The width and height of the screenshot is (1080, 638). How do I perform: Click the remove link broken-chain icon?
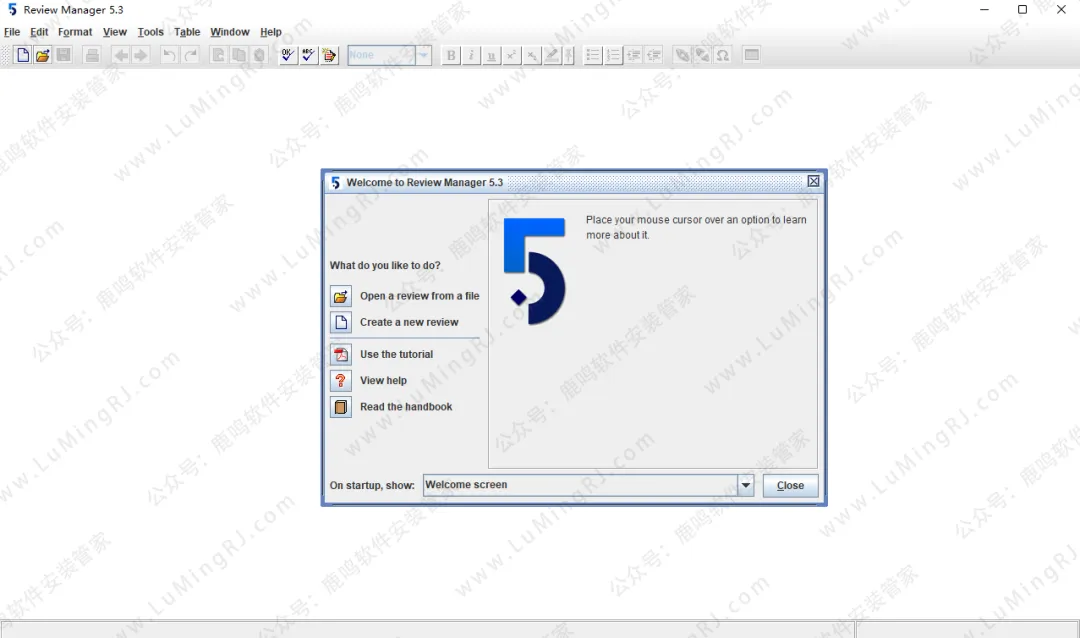click(x=703, y=55)
